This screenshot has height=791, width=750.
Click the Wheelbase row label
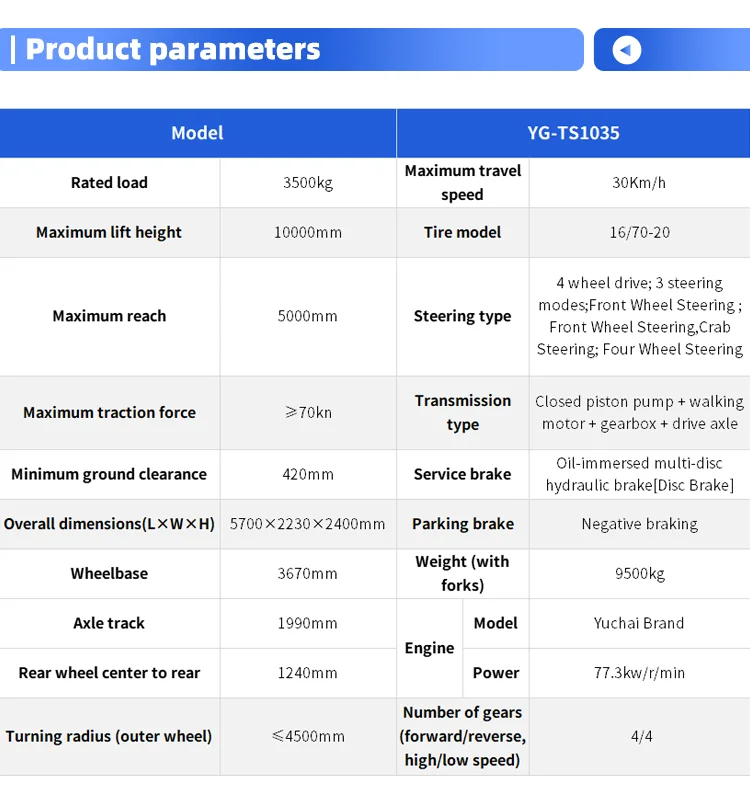pos(109,574)
